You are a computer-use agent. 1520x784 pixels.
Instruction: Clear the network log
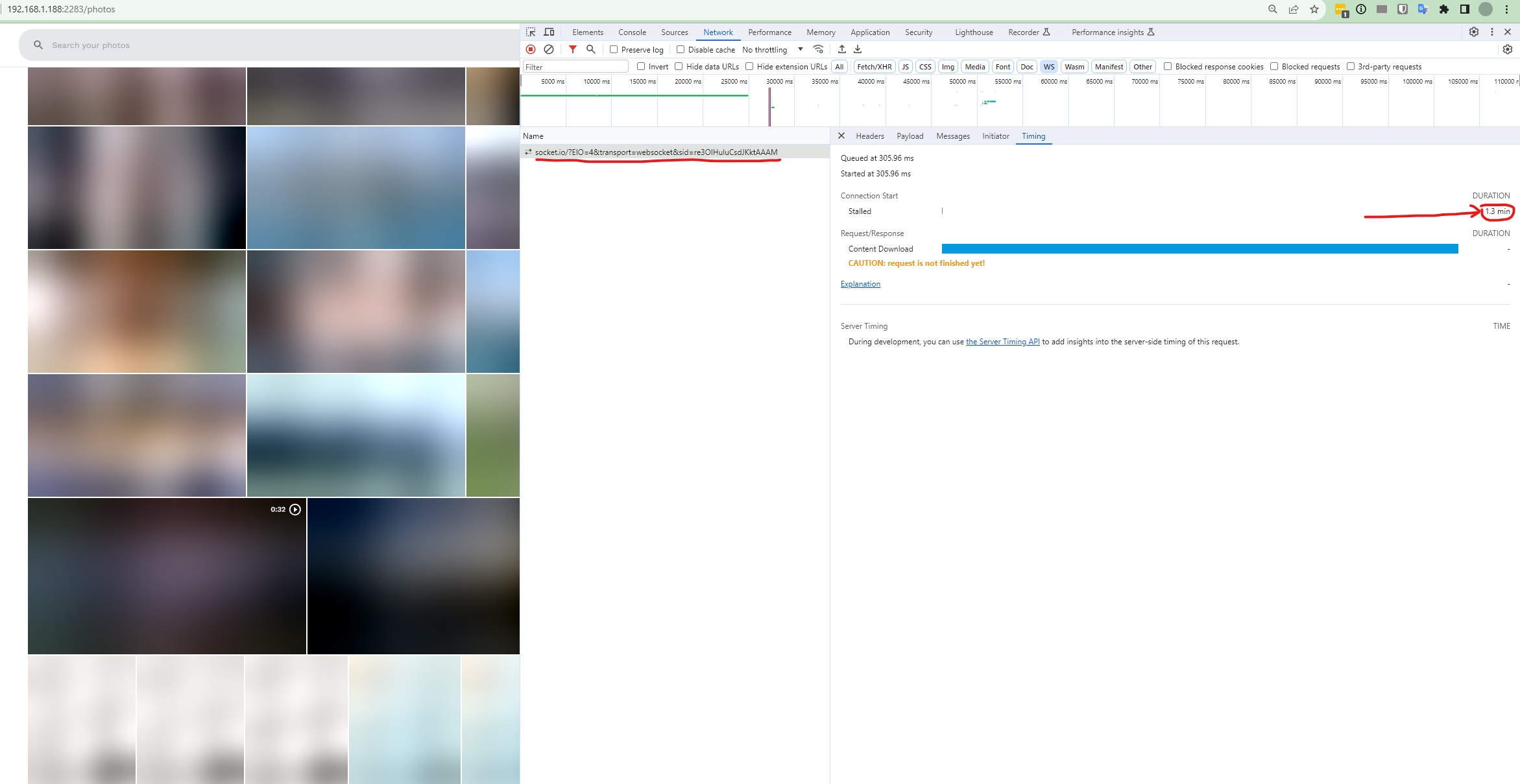tap(549, 49)
